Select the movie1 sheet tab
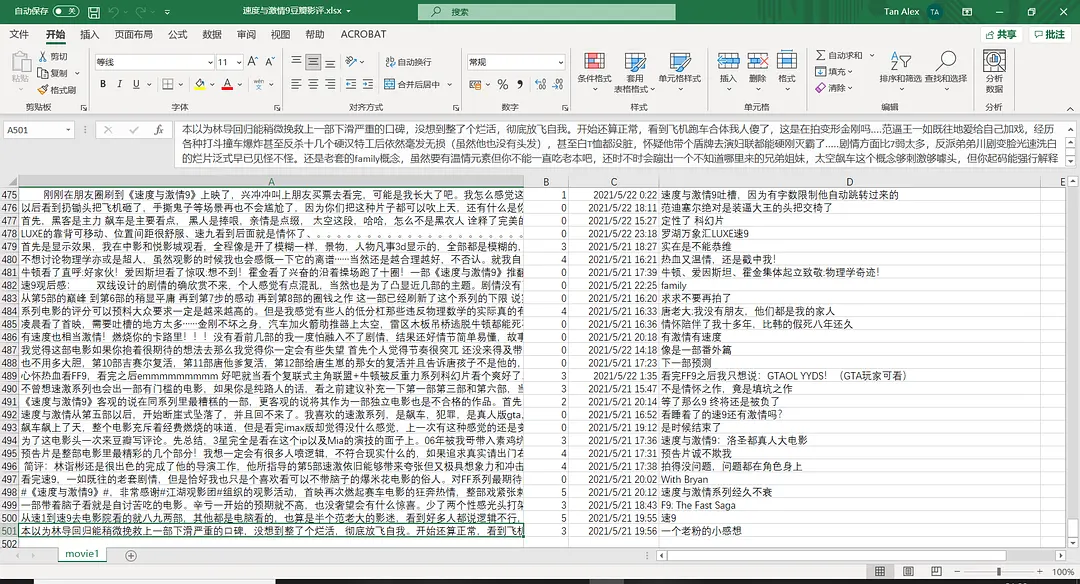The width and height of the screenshot is (1080, 584). point(82,554)
